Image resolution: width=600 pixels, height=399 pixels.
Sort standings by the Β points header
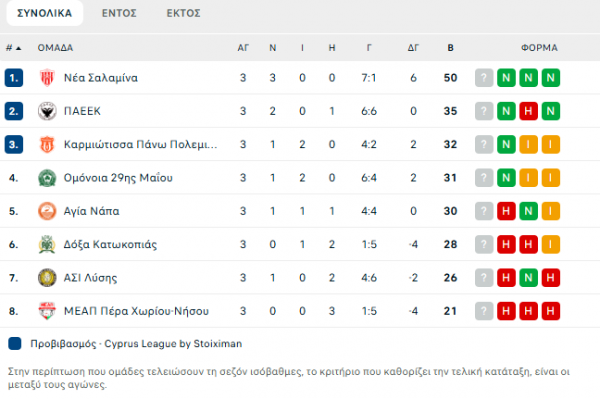click(x=450, y=48)
